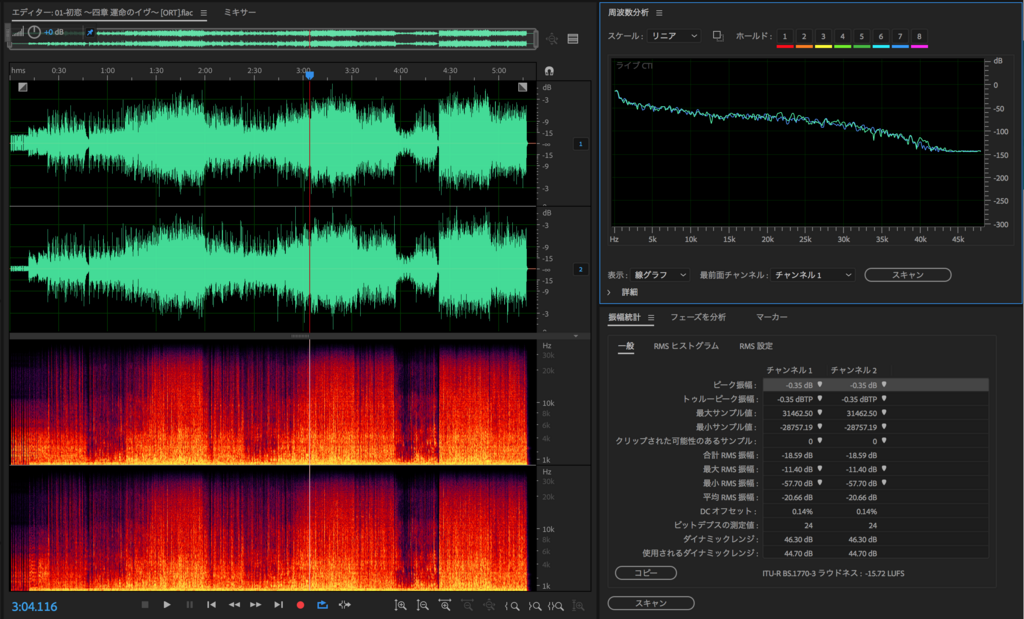The width and height of the screenshot is (1024, 619).
Task: Zoom out amplitude with vertical minus magnifier
Action: point(423,605)
